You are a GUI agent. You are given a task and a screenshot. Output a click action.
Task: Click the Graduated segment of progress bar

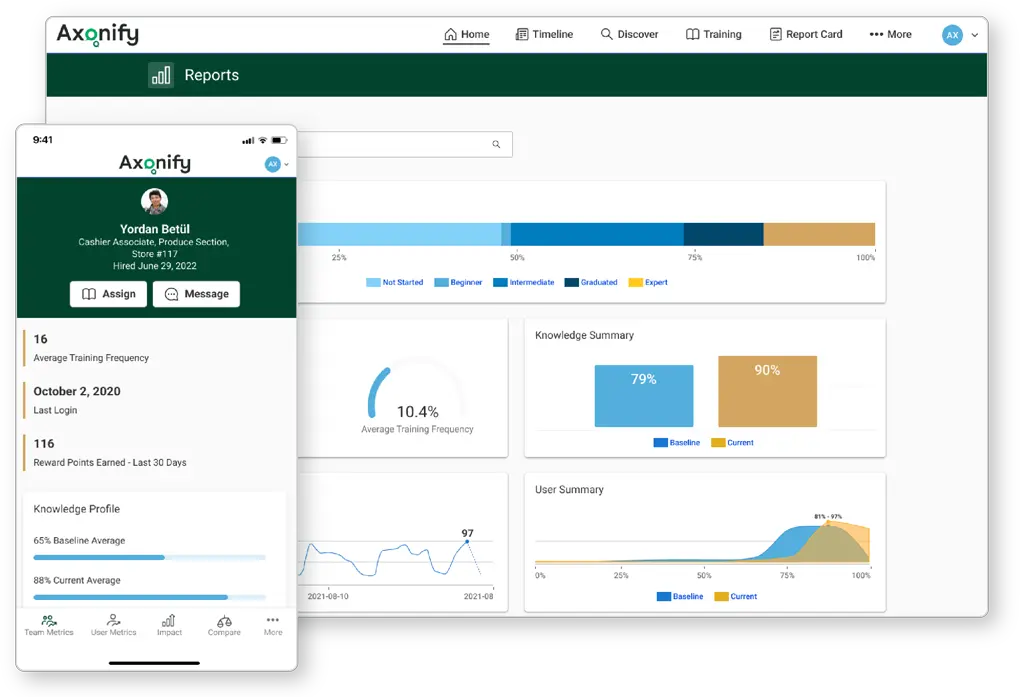723,234
